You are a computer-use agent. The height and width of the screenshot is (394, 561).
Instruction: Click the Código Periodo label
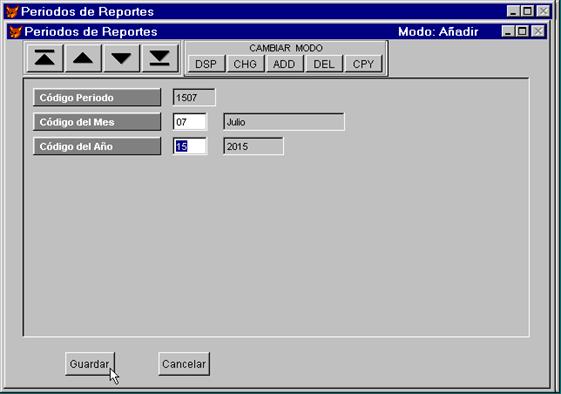(x=97, y=98)
